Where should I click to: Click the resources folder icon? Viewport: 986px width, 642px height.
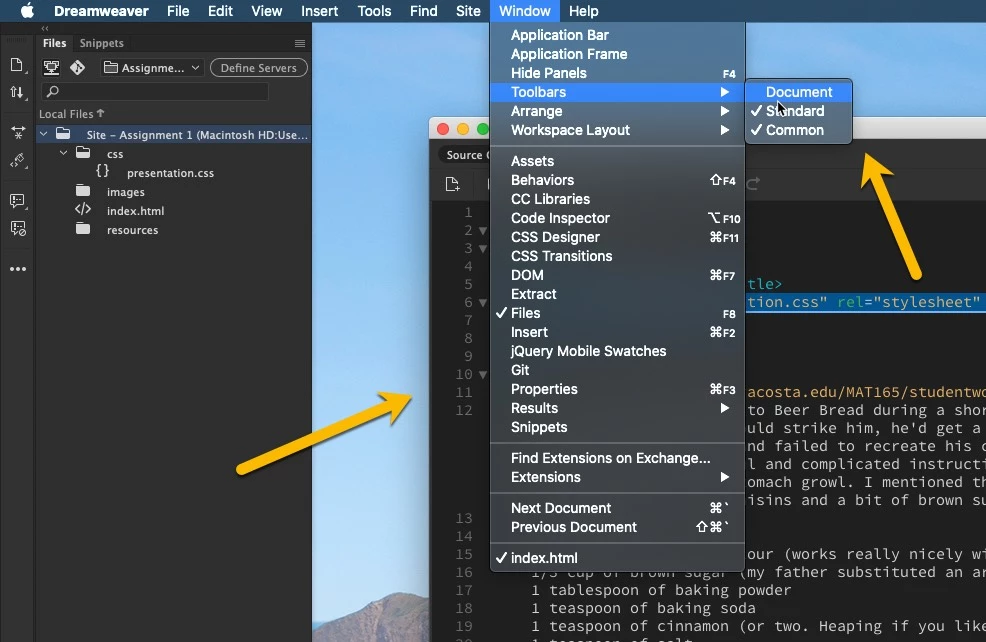83,228
